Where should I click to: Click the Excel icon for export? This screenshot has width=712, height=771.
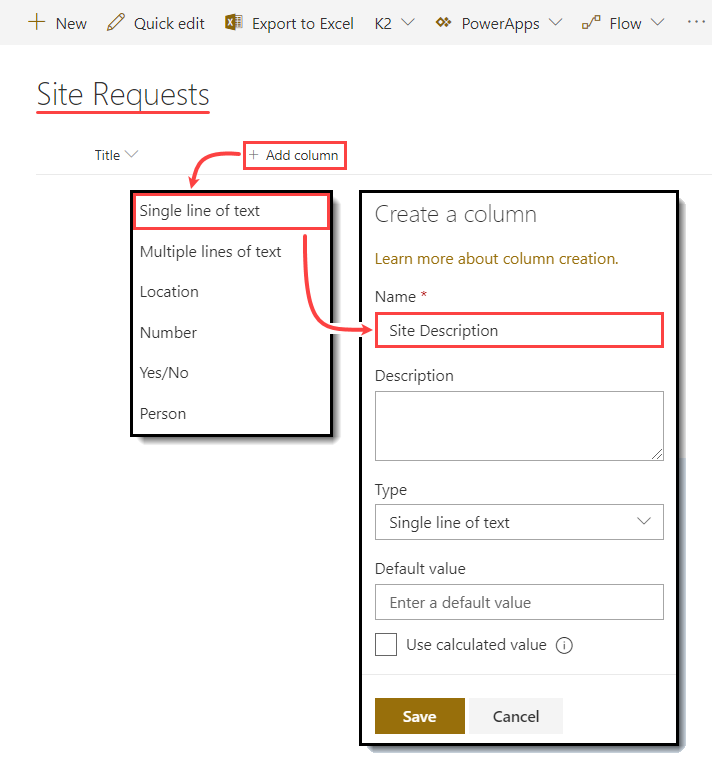tap(234, 23)
